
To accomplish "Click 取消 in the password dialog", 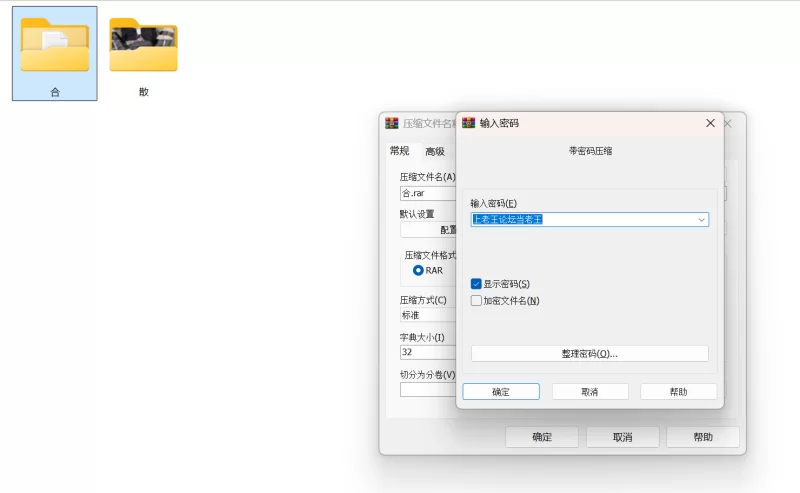I will (590, 391).
